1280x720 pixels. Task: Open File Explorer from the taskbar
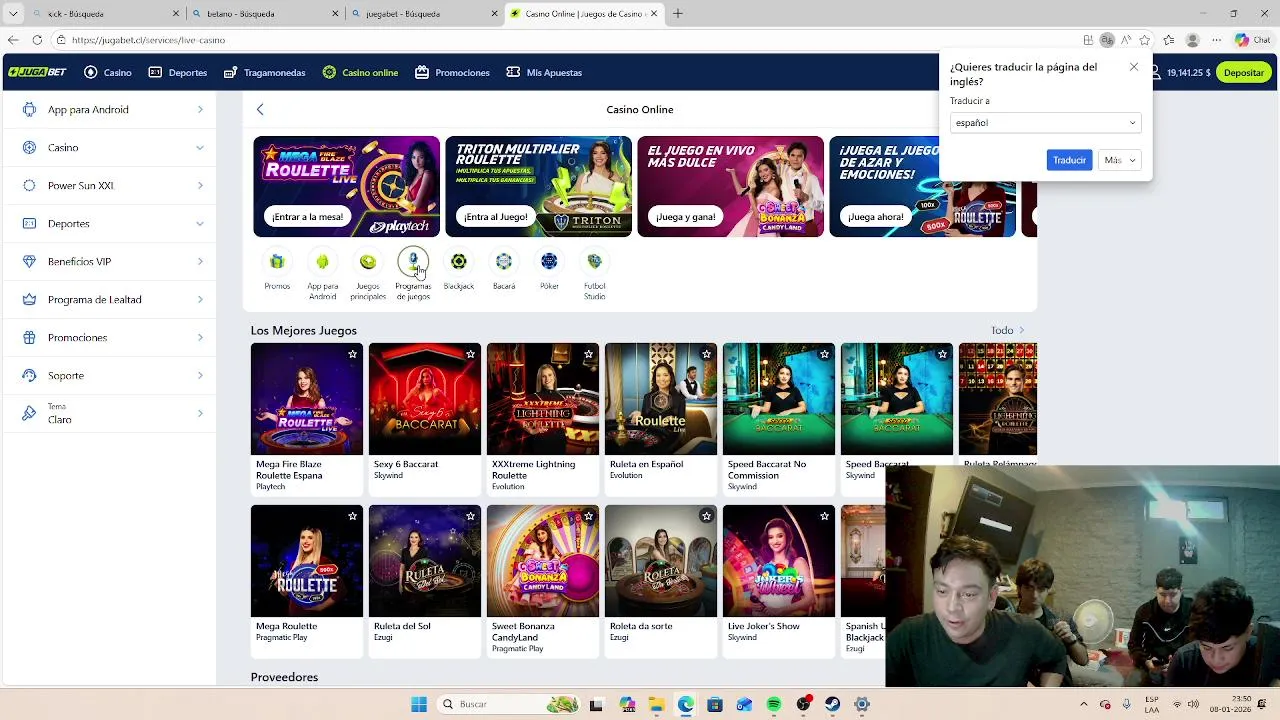[656, 704]
